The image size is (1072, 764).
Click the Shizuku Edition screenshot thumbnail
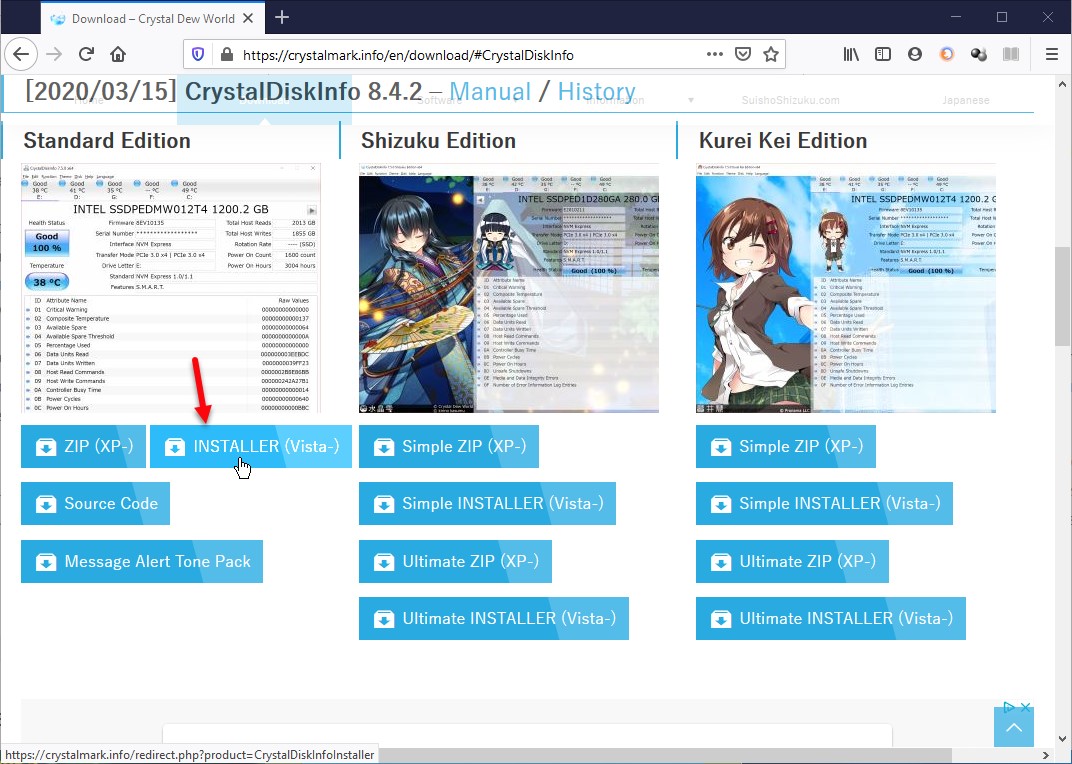point(509,288)
